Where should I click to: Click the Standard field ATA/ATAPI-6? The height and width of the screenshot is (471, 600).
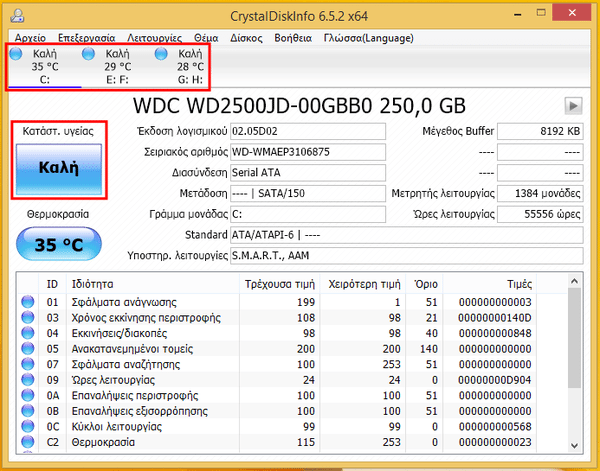[407, 235]
